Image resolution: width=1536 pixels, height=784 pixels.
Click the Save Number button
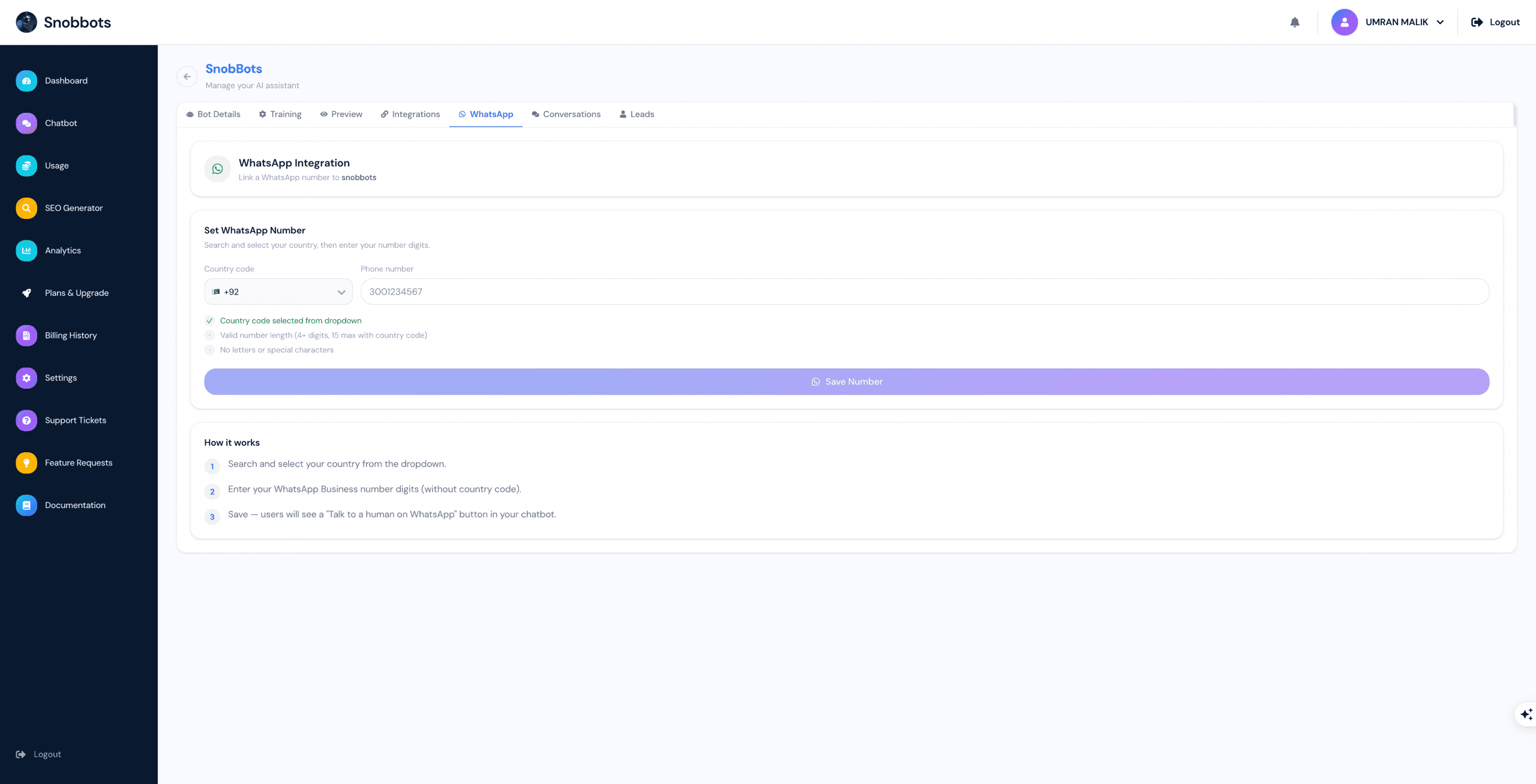pyautogui.click(x=847, y=382)
